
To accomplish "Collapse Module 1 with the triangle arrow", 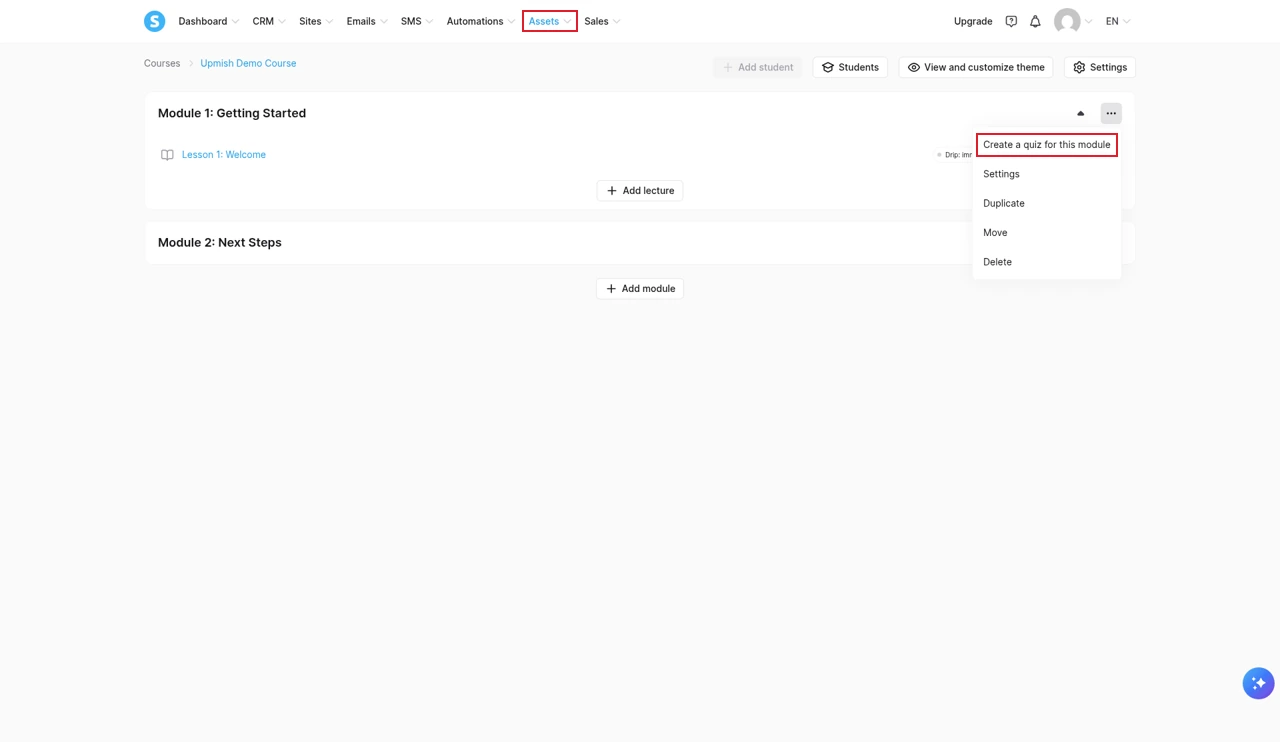I will coord(1080,113).
